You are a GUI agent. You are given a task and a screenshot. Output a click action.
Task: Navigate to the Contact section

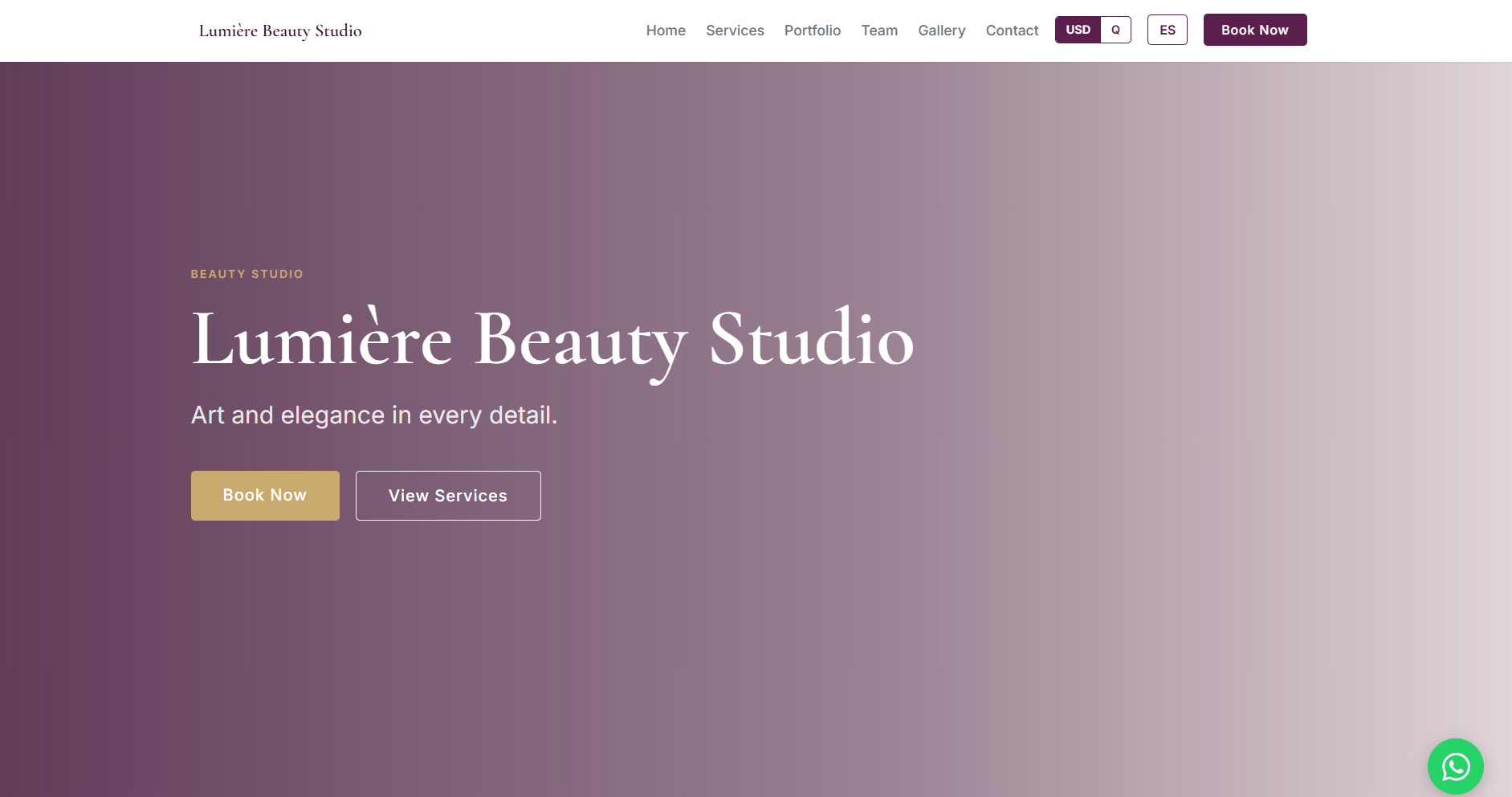pyautogui.click(x=1011, y=31)
